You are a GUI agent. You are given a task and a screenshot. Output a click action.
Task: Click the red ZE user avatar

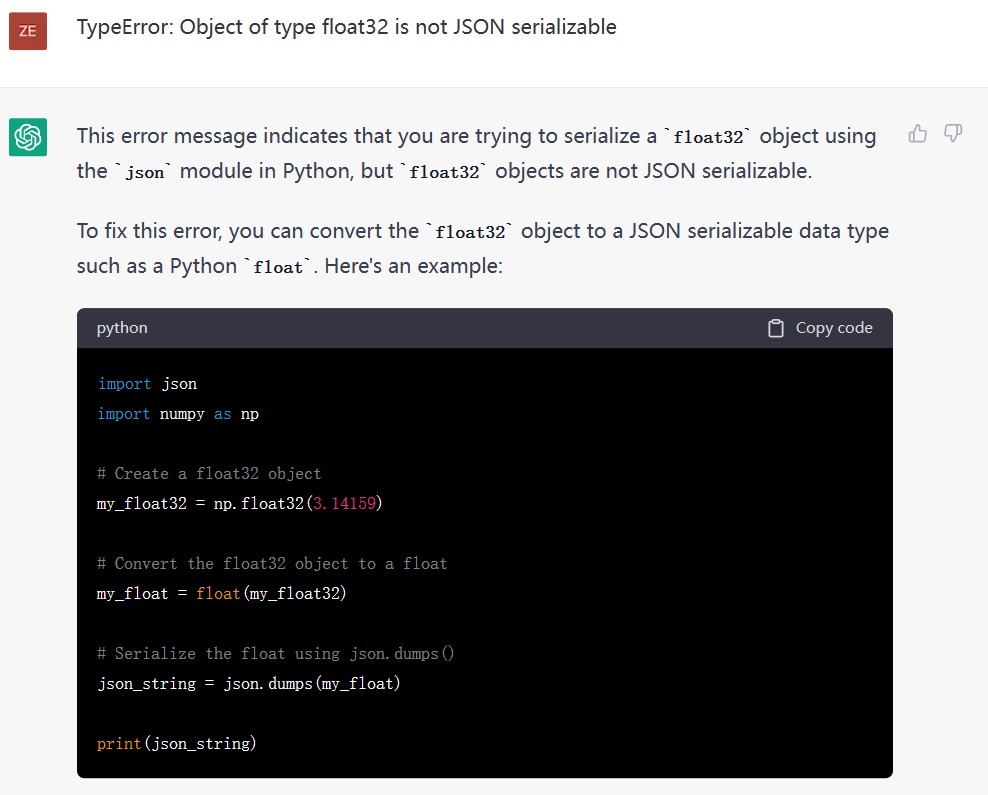[x=28, y=31]
